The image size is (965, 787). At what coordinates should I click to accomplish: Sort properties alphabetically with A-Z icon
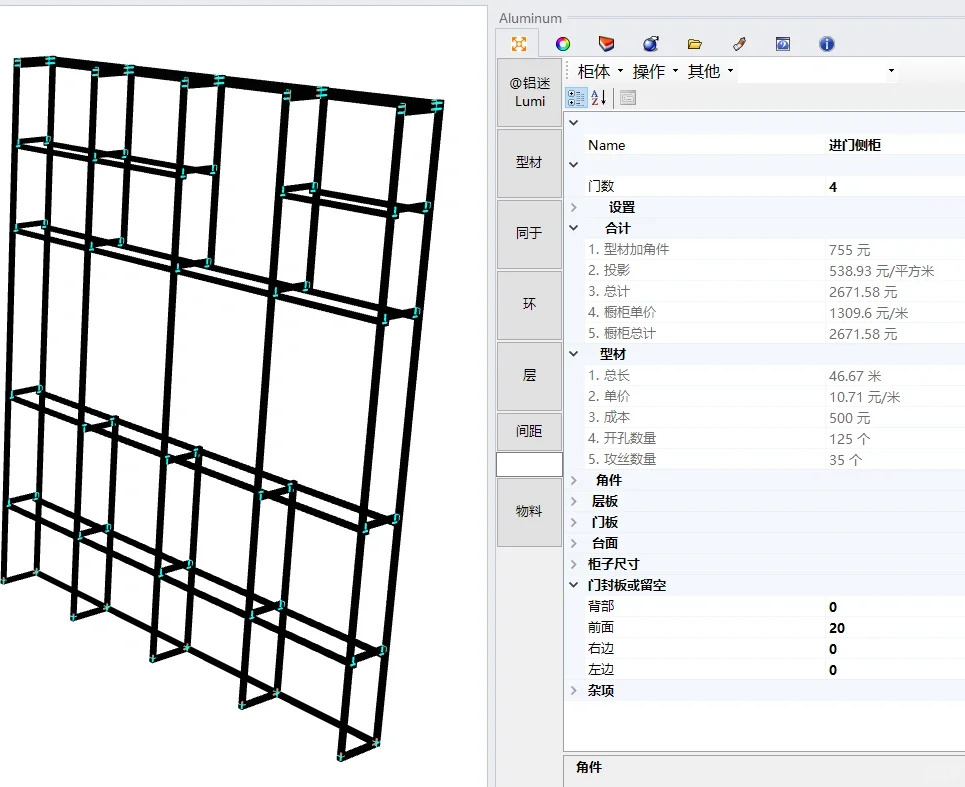[599, 97]
